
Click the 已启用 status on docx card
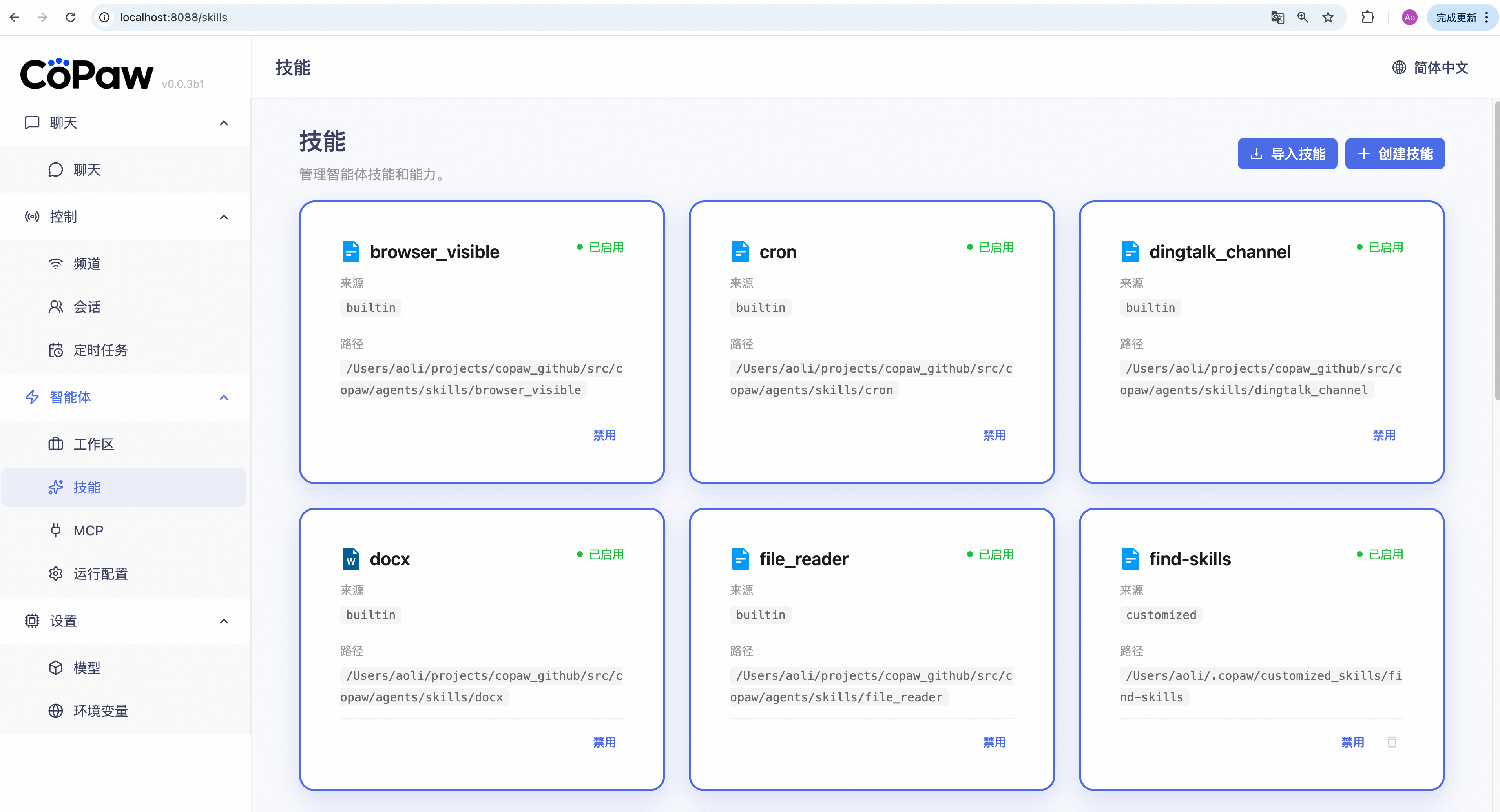pos(600,554)
